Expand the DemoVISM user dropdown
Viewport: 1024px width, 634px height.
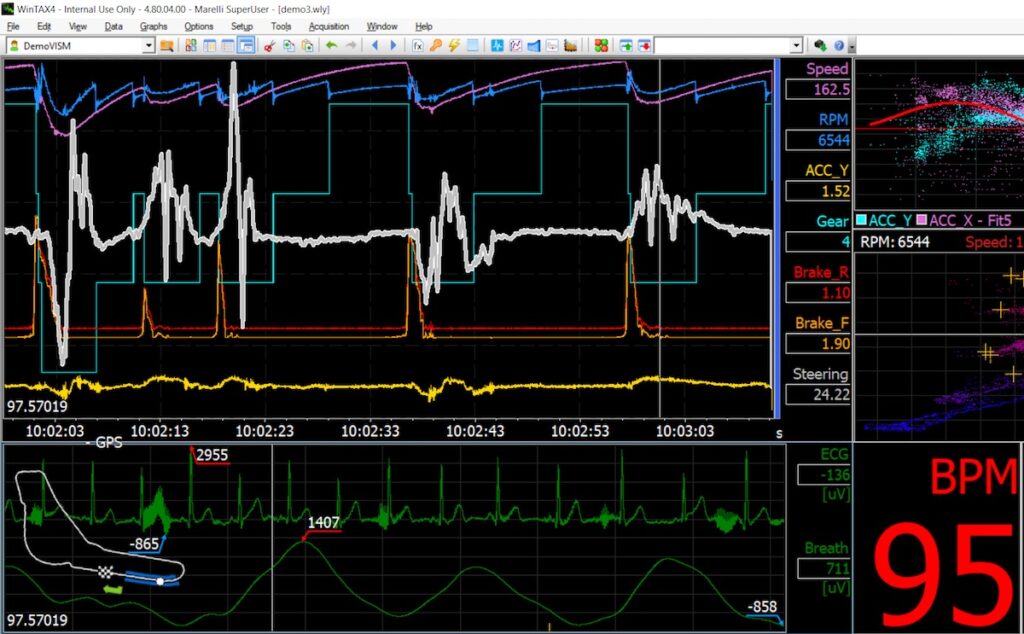(149, 46)
